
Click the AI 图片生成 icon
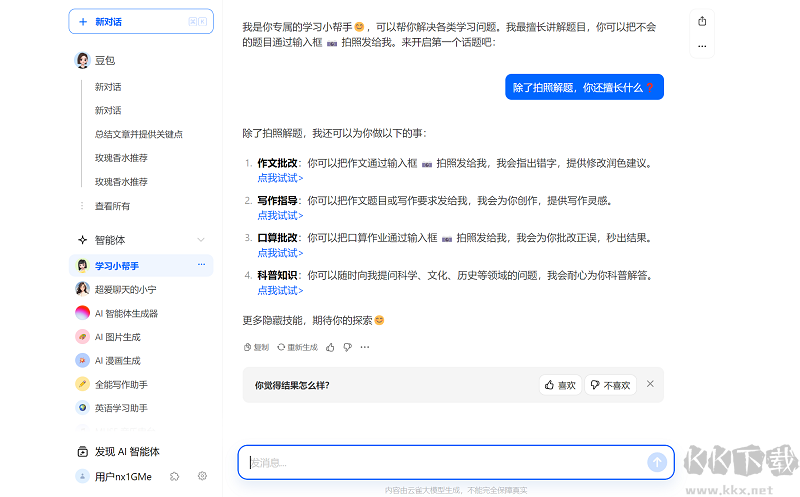(82, 337)
